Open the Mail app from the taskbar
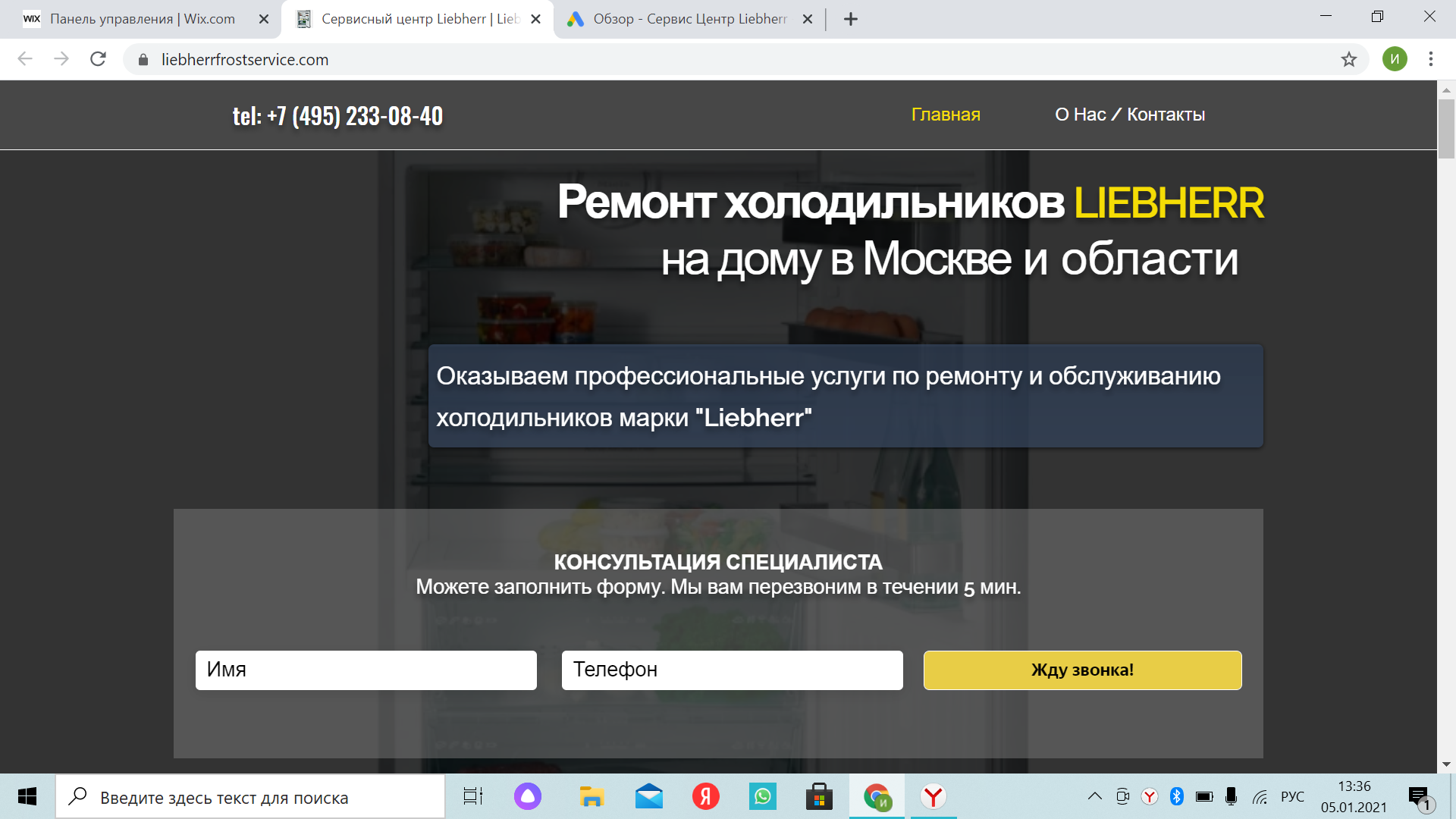This screenshot has height=819, width=1456. click(x=649, y=797)
